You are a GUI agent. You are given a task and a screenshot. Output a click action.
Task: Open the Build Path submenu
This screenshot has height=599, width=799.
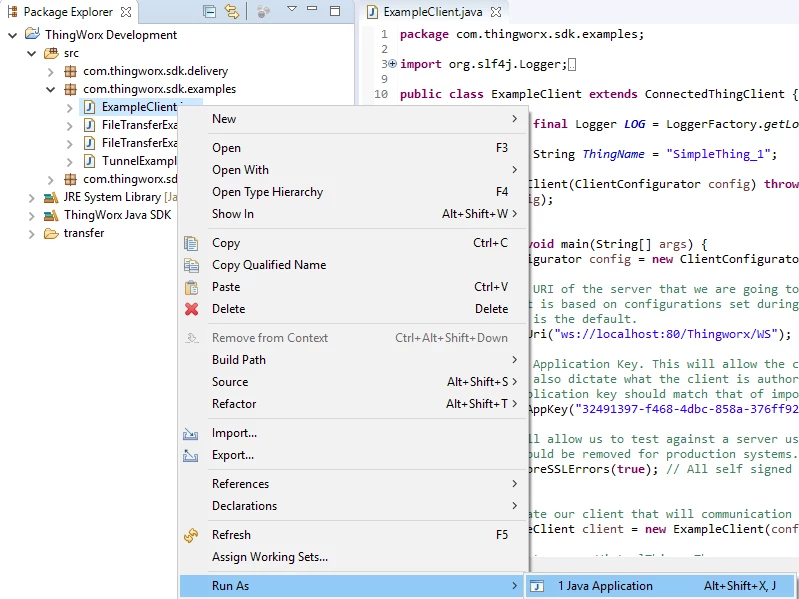pyautogui.click(x=353, y=360)
